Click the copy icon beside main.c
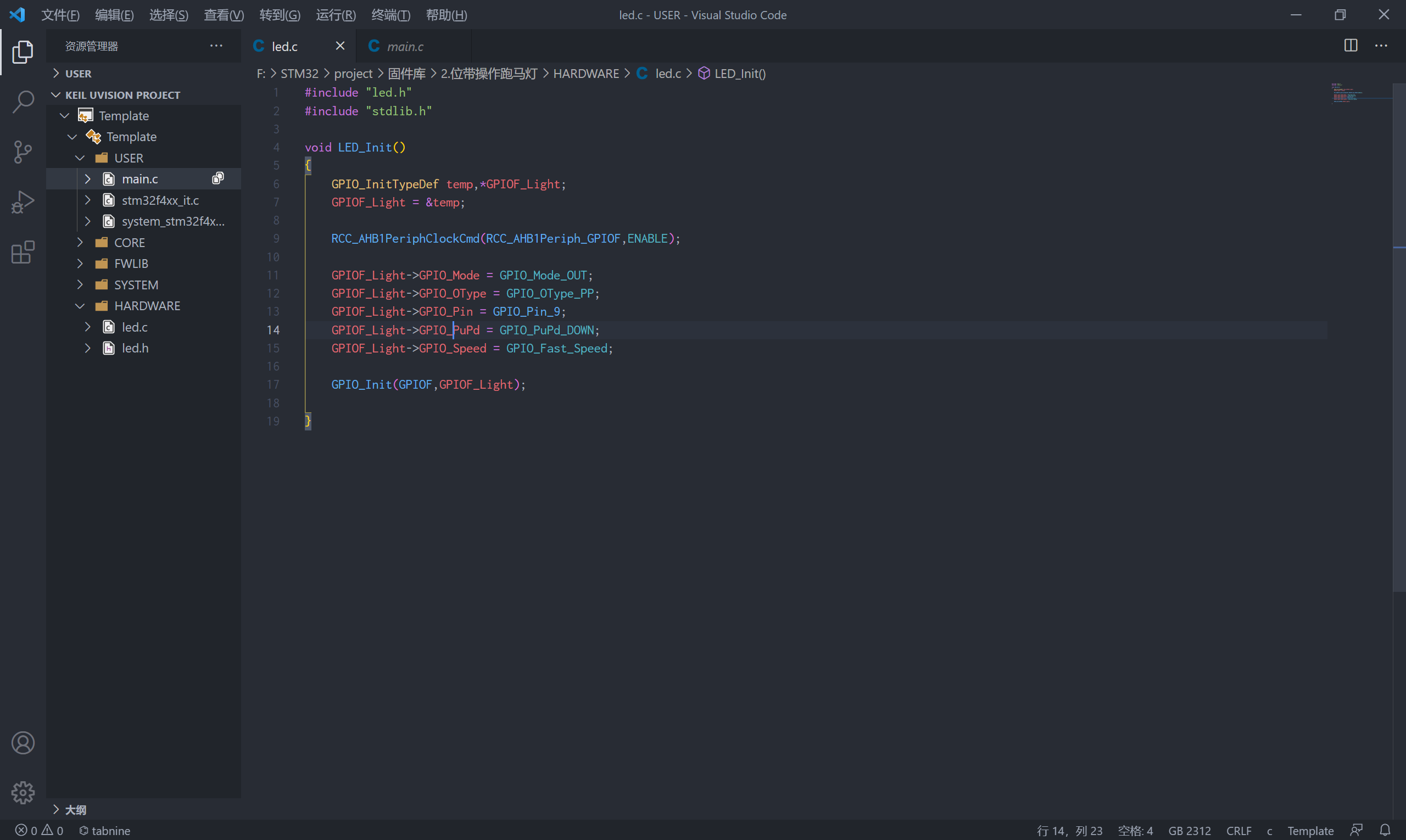Viewport: 1406px width, 840px height. 218,179
